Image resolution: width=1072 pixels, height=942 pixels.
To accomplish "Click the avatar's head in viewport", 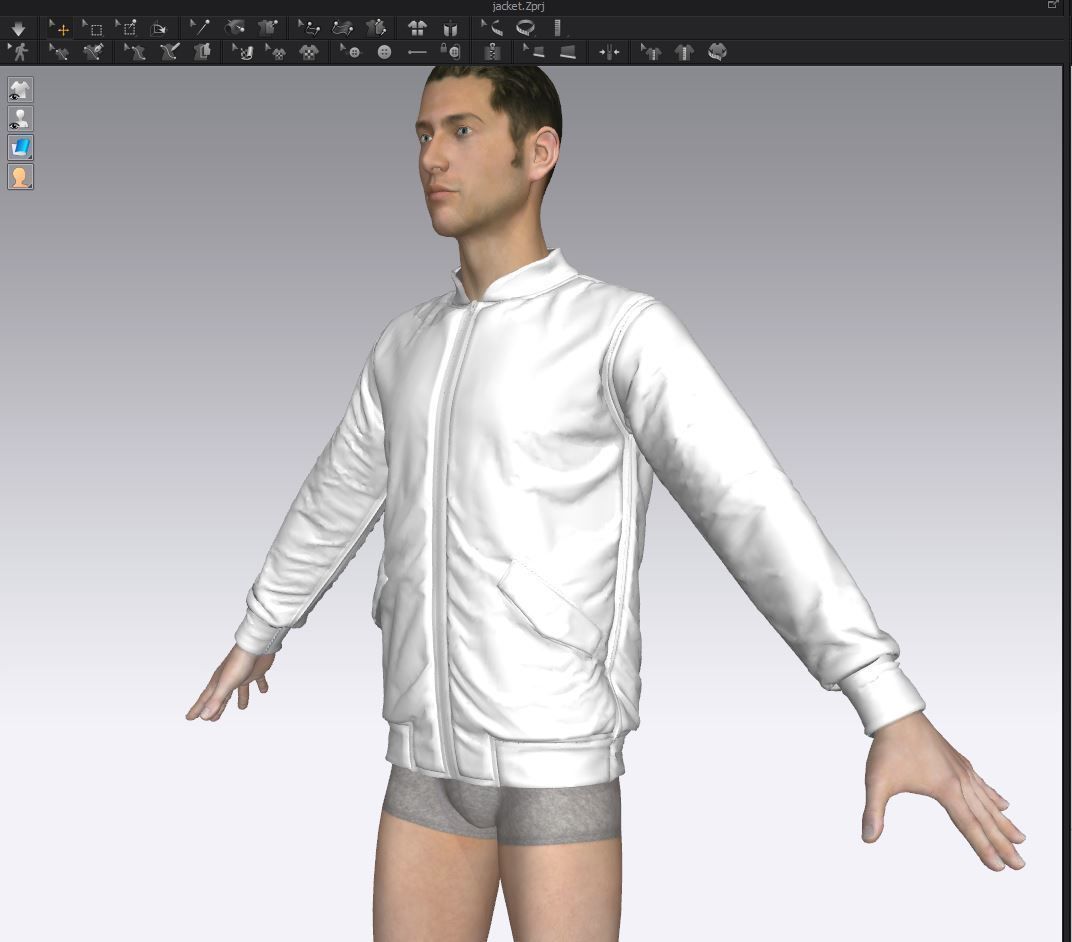I will (x=489, y=154).
